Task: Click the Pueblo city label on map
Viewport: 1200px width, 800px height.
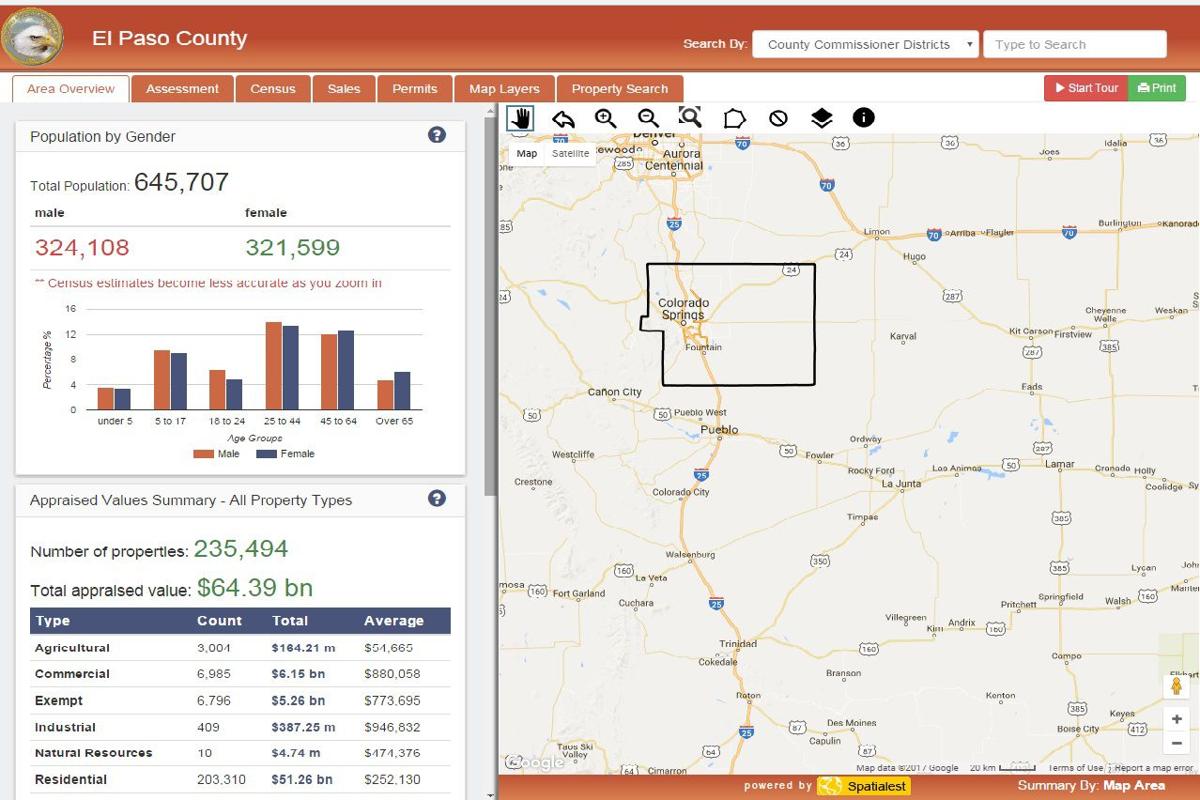Action: [x=719, y=430]
